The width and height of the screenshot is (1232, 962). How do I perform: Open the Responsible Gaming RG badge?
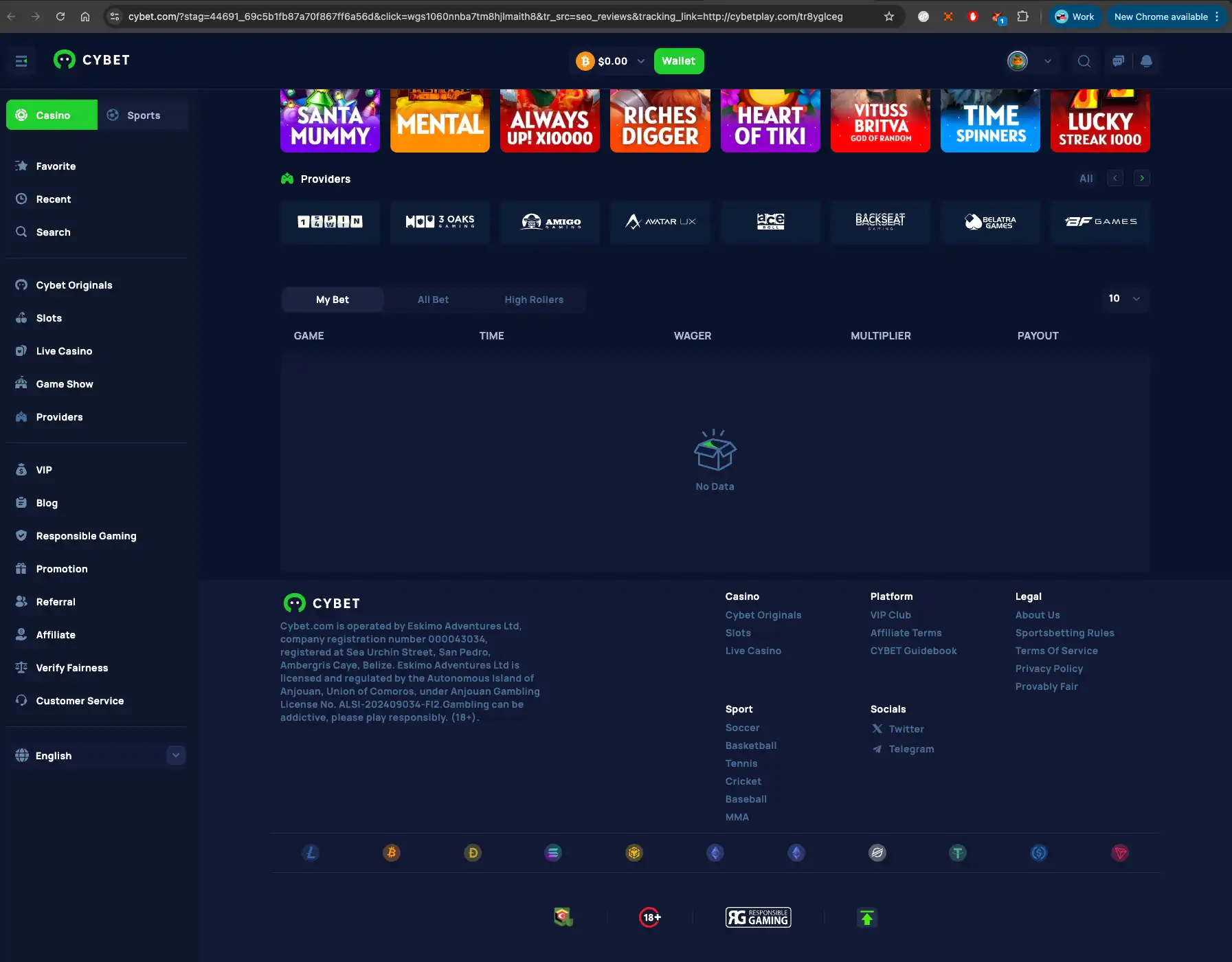tap(759, 917)
